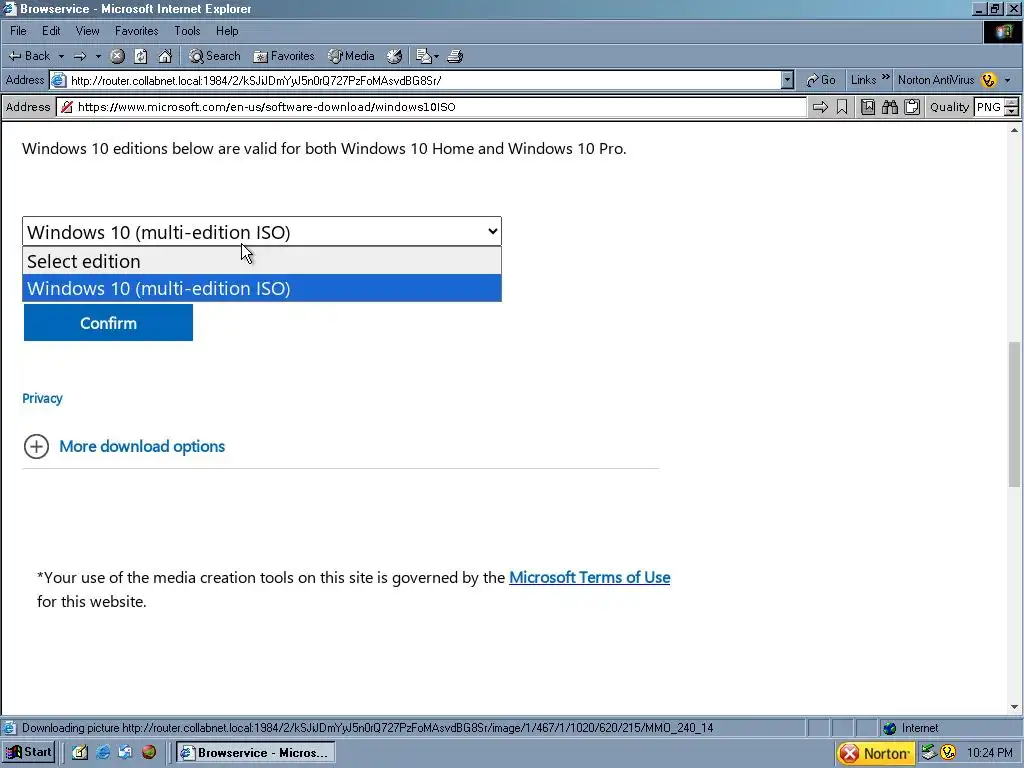Click the page vertical scrollbar thumb
Screen dimensions: 1024x768
(x=1014, y=413)
